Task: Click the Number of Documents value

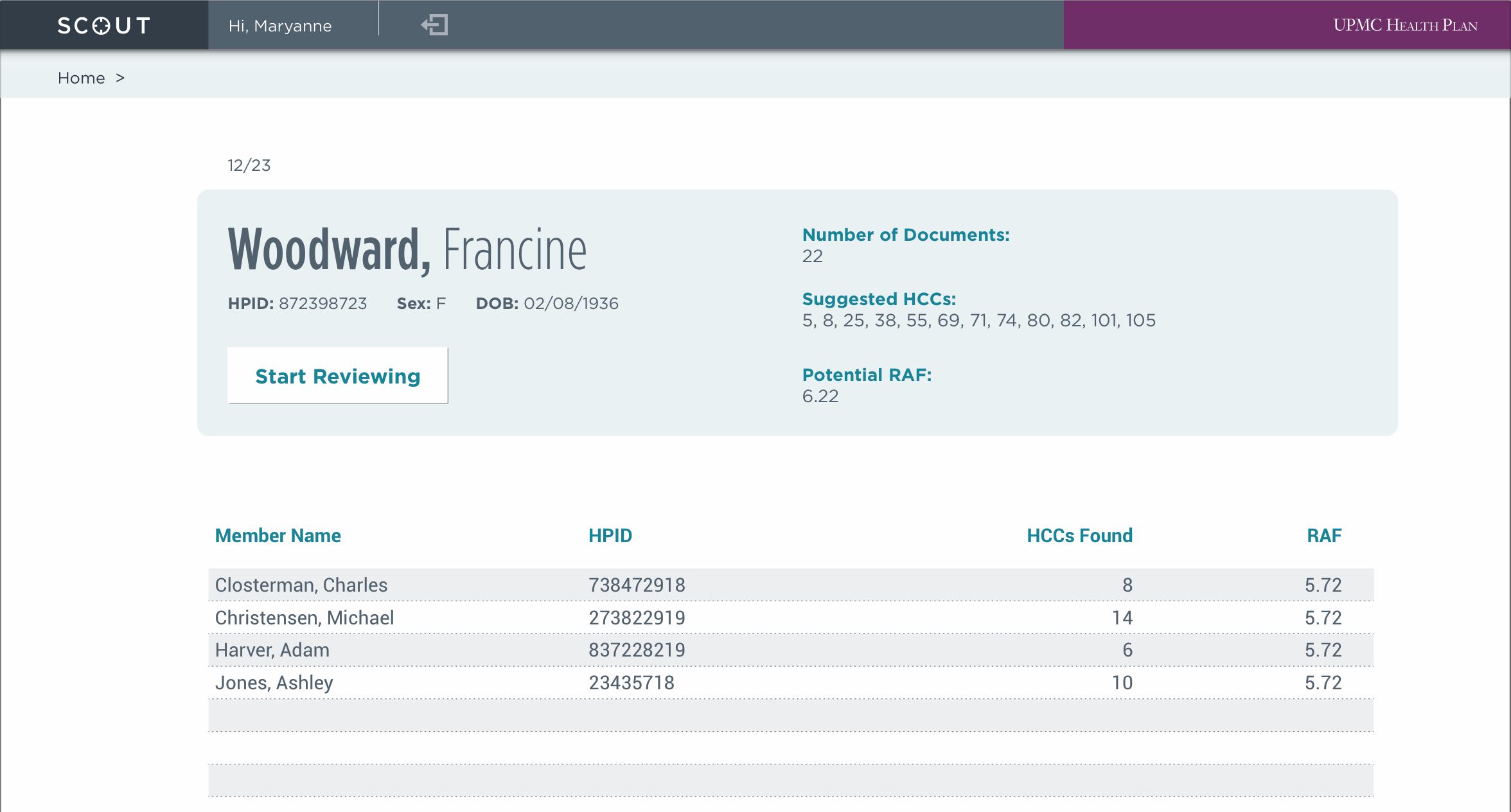Action: click(813, 256)
